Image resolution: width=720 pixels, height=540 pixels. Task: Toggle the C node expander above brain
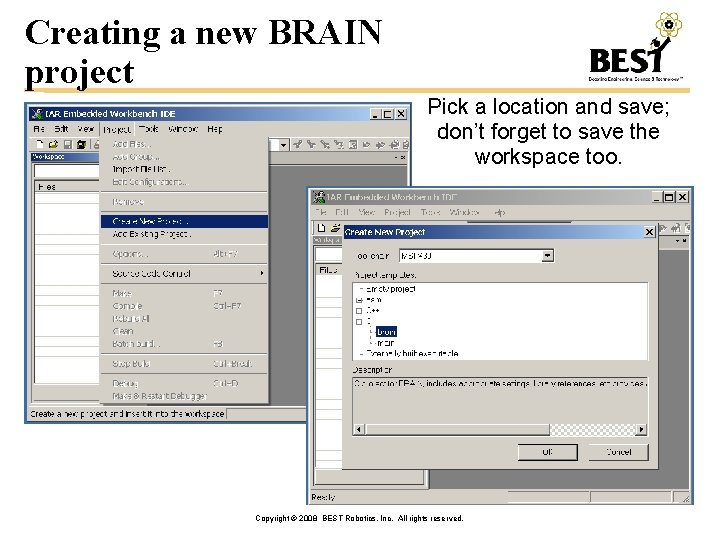pyautogui.click(x=359, y=322)
